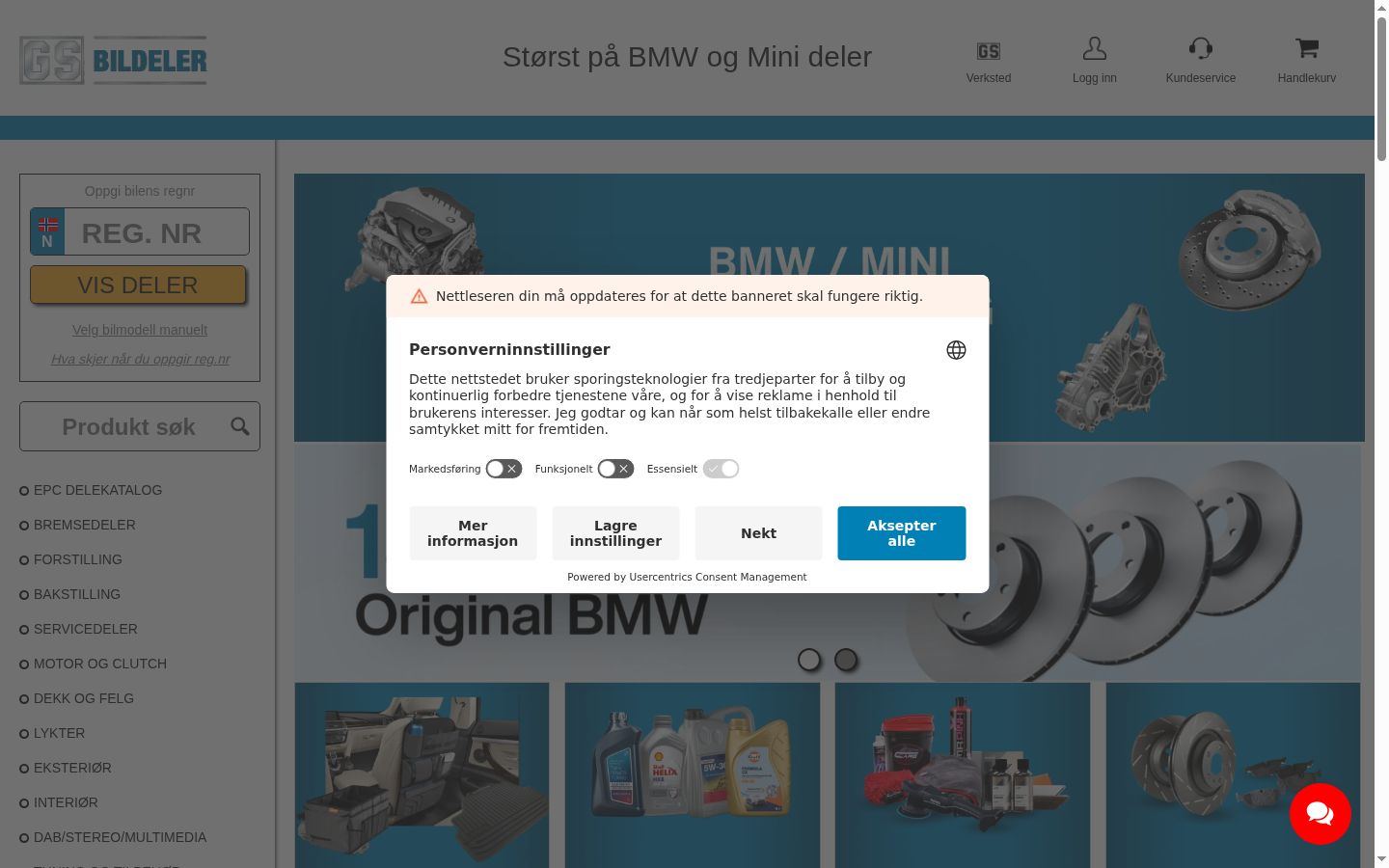Screen dimensions: 1389x868
Task: Click the Logg inn user icon
Action: [1094, 48]
